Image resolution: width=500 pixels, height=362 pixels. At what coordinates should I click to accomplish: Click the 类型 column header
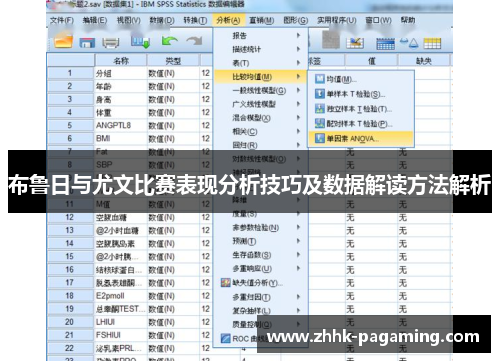[x=173, y=61]
